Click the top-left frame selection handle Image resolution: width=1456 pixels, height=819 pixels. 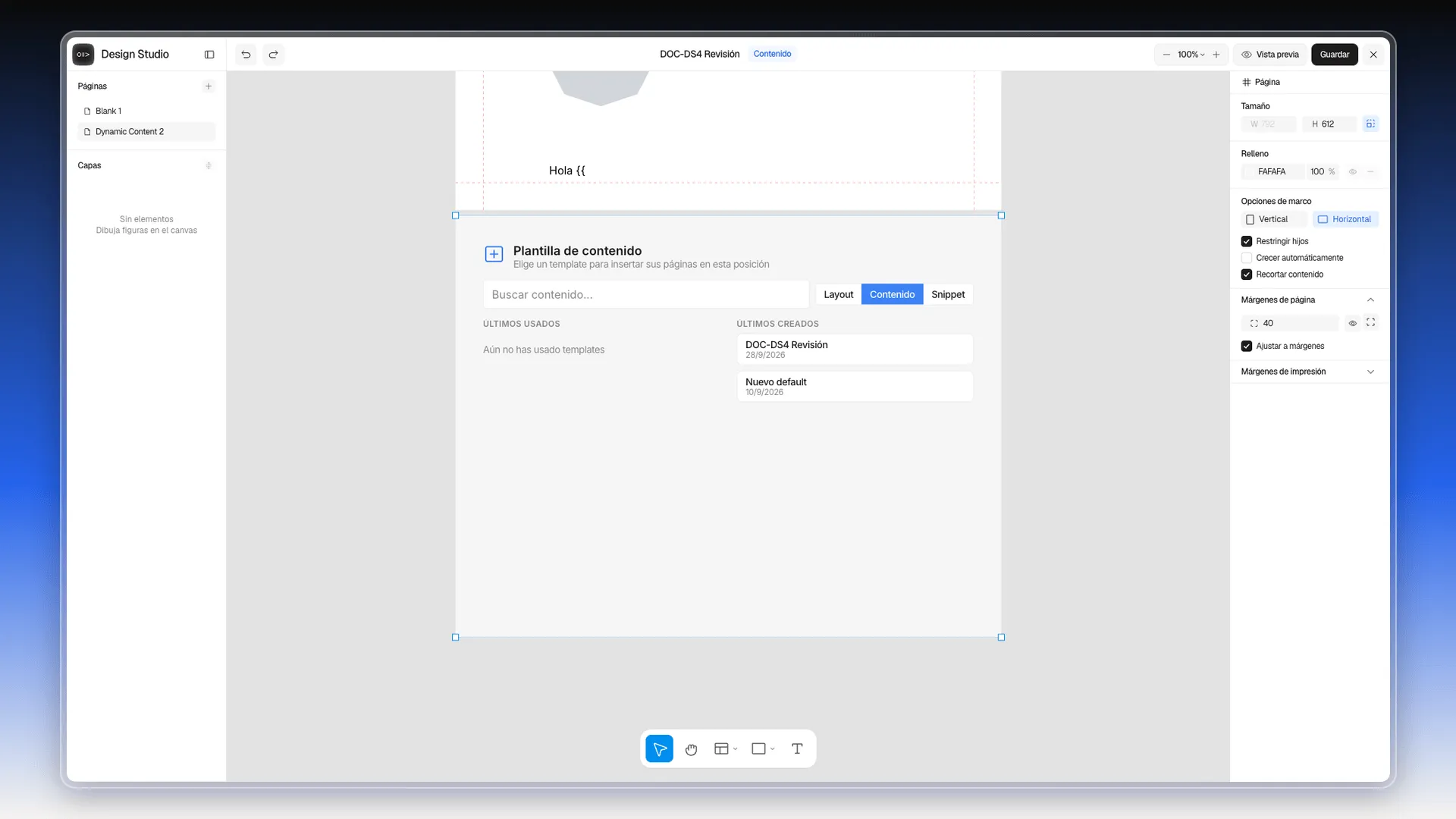(x=456, y=216)
